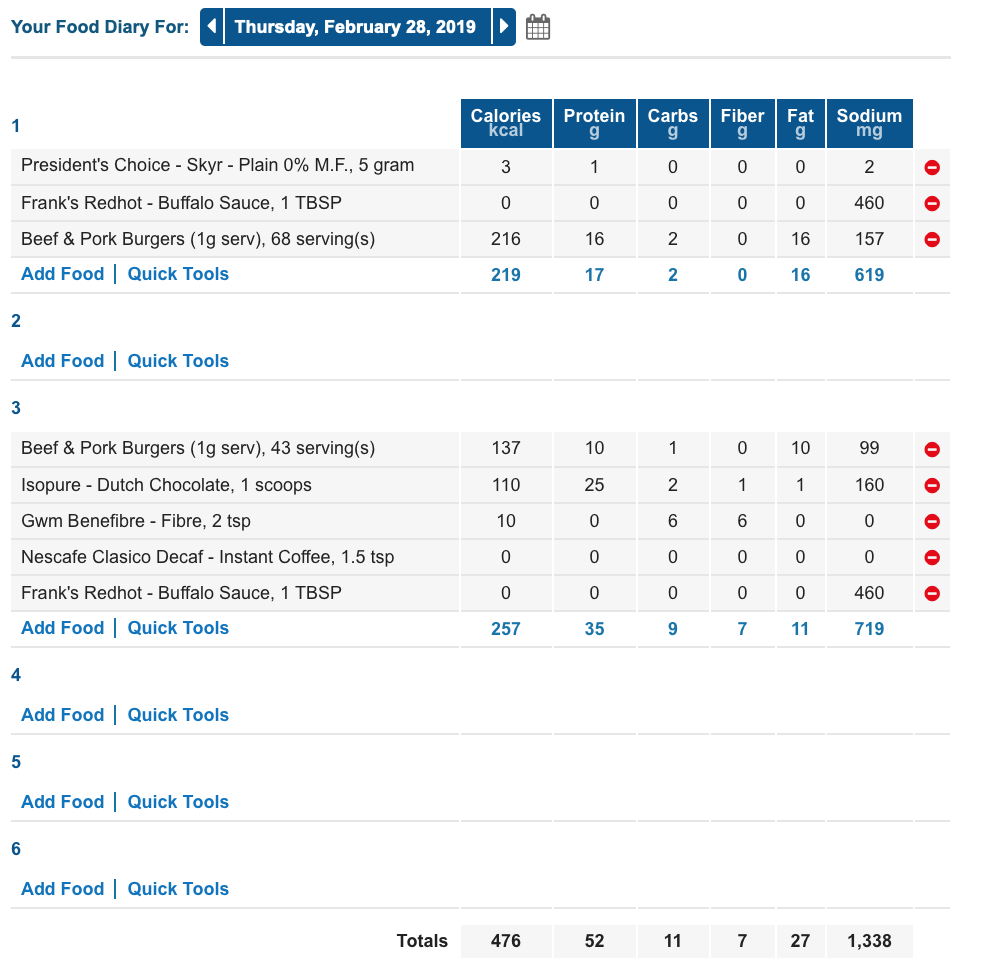Open Isopure Dutch Chocolate food entry
Viewport: 992px width, 958px height.
tap(166, 485)
